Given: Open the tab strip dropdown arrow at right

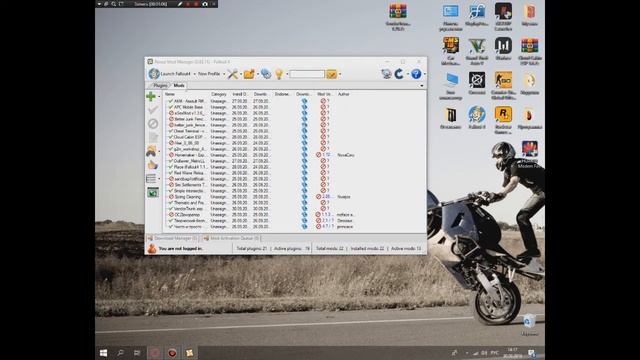Looking at the screenshot, I should click(422, 86).
